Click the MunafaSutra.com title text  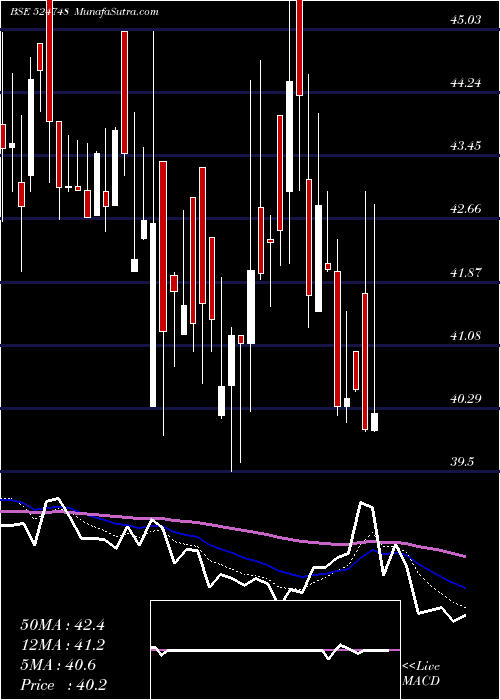point(117,12)
